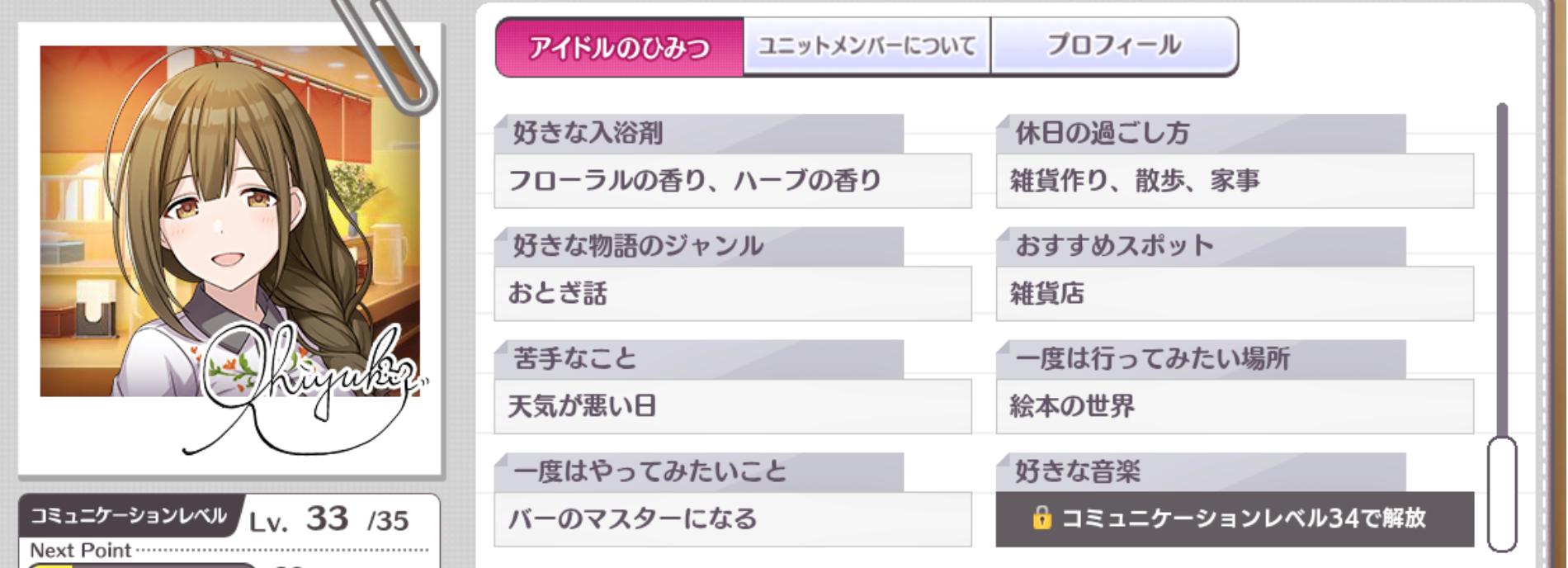Click the コミュニケーションレベル label
1568x568 pixels.
click(x=129, y=517)
